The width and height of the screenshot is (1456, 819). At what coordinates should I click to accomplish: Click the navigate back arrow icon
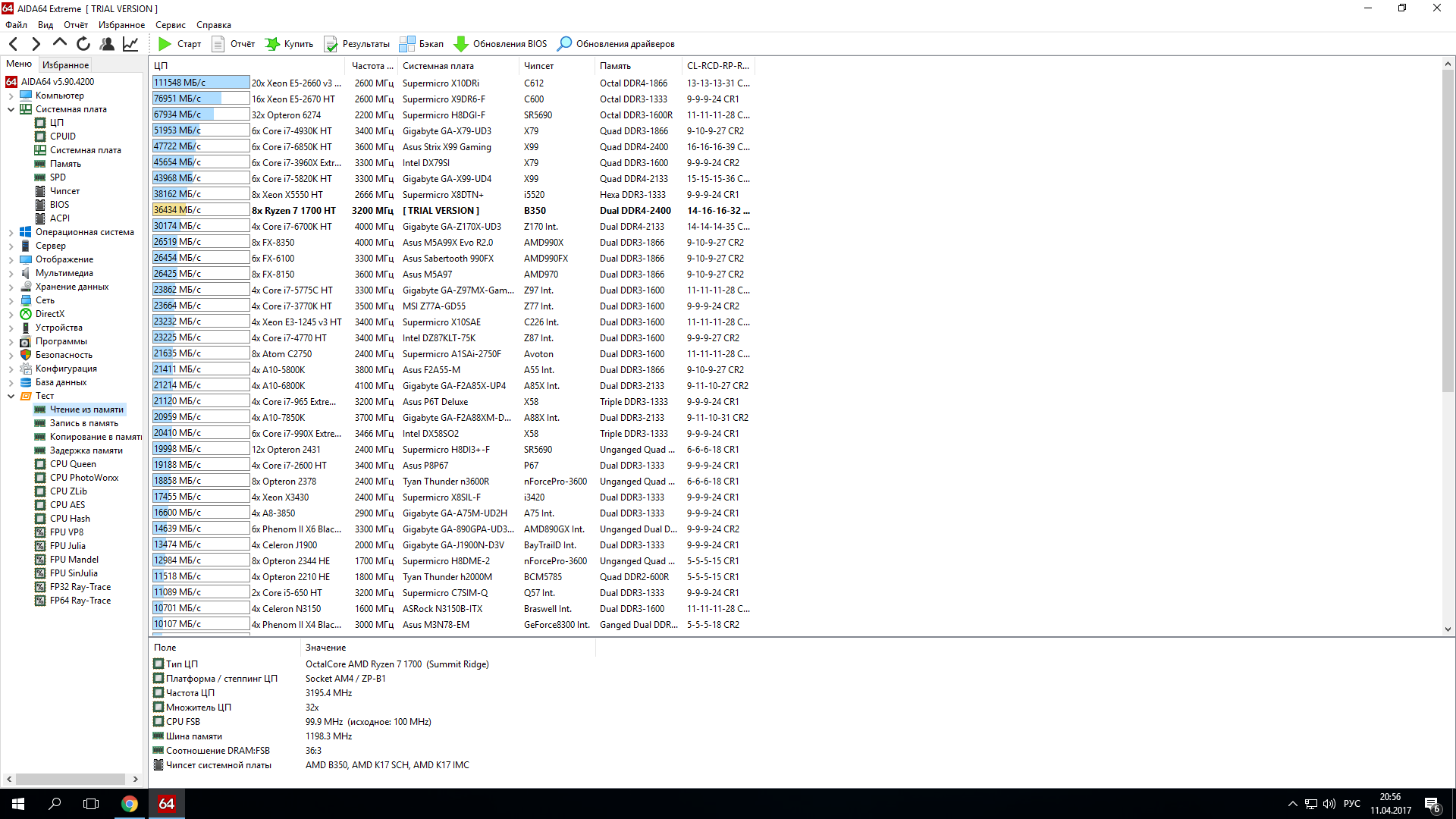(13, 44)
